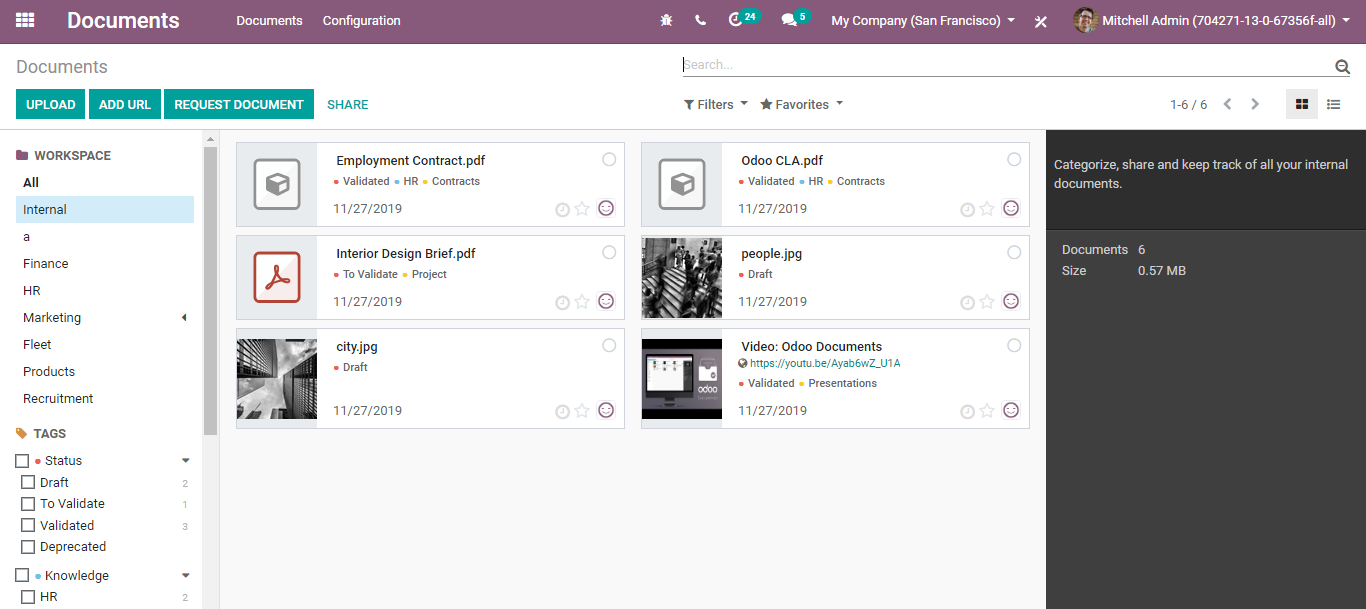Select the Fleet workspace
This screenshot has width=1366, height=609.
(x=37, y=345)
